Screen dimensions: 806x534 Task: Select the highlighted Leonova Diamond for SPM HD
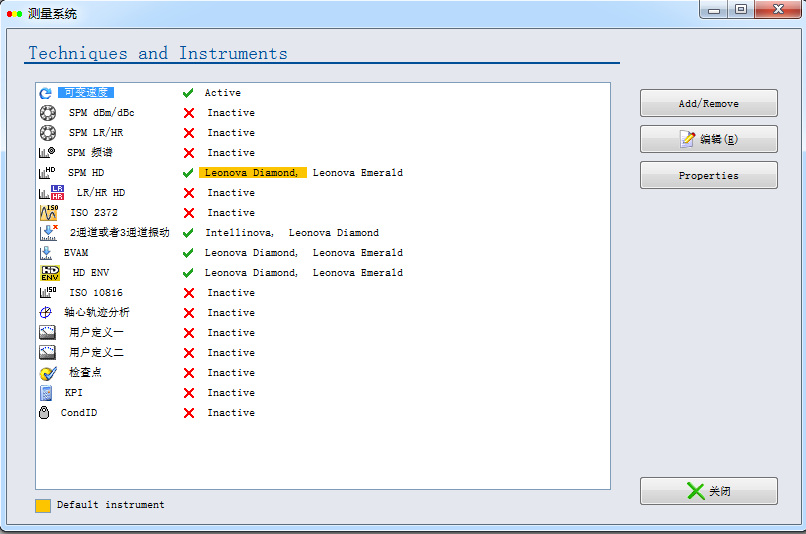coord(251,173)
